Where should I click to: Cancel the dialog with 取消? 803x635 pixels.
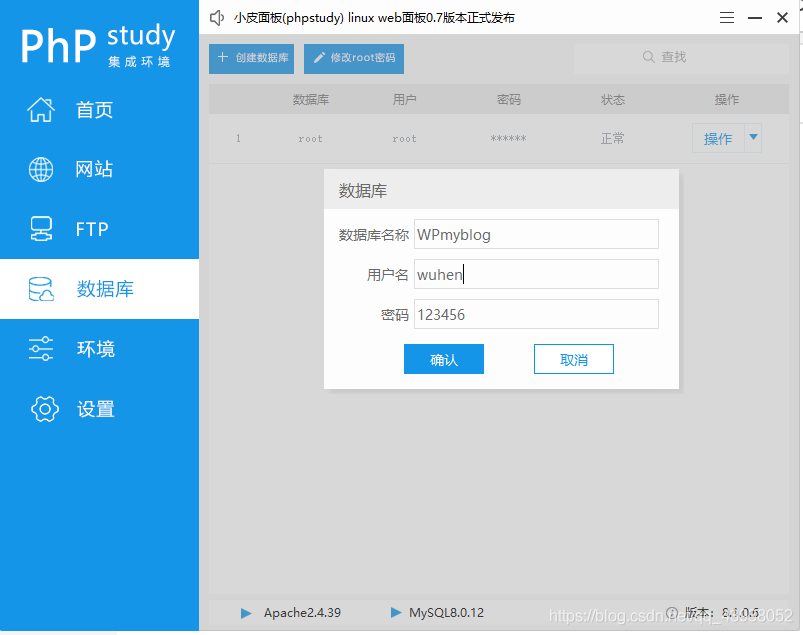click(574, 359)
